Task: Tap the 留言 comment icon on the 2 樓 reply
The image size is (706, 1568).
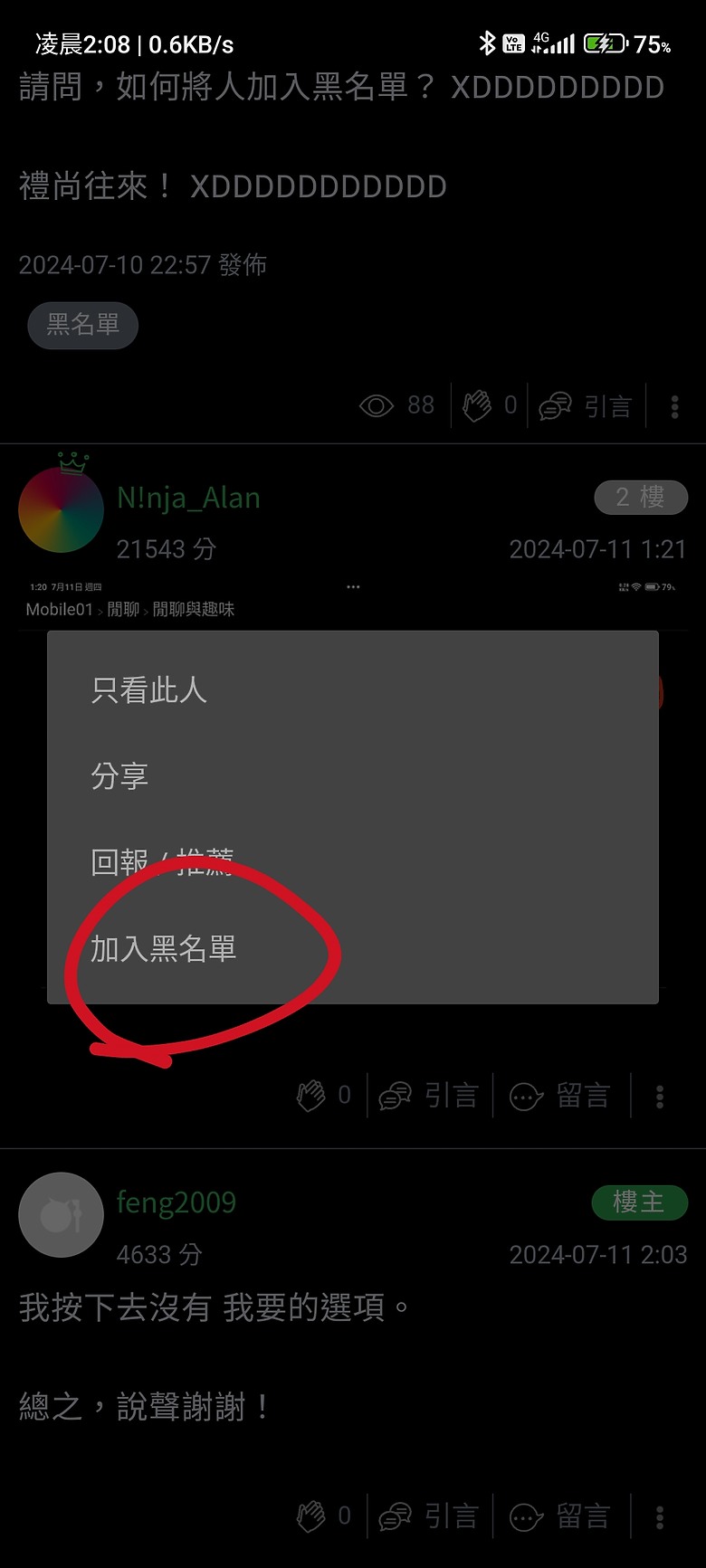Action: (x=526, y=1097)
